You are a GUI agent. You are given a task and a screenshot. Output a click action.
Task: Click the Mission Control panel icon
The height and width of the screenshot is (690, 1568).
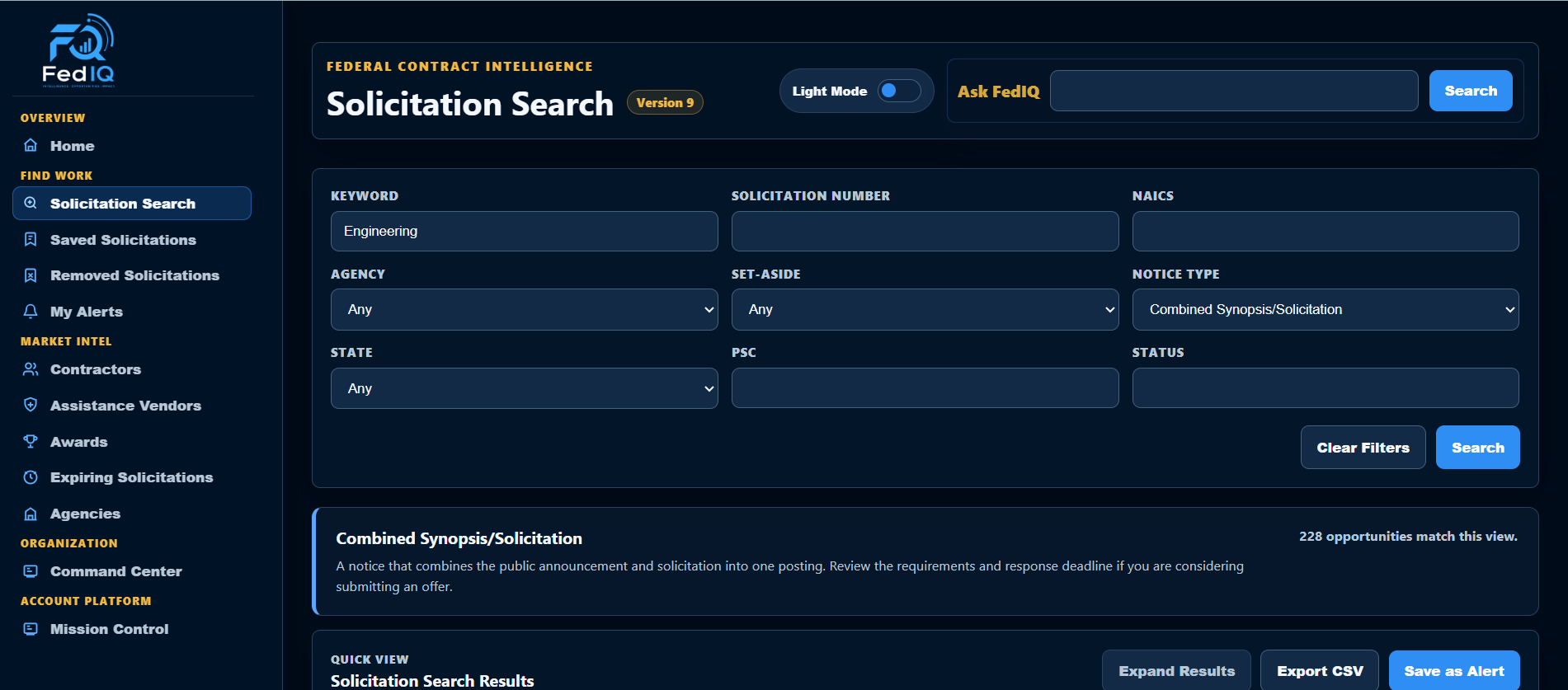[31, 629]
